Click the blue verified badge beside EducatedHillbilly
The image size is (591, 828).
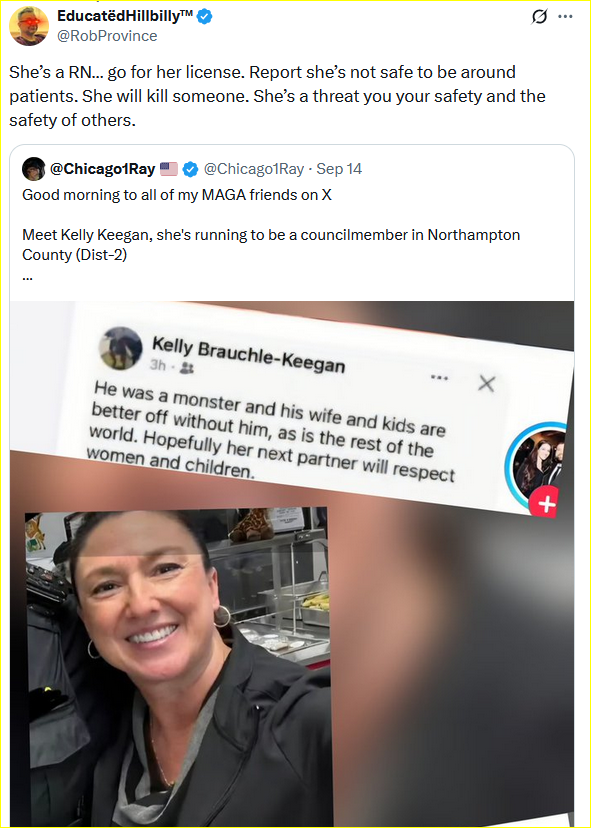tap(204, 17)
